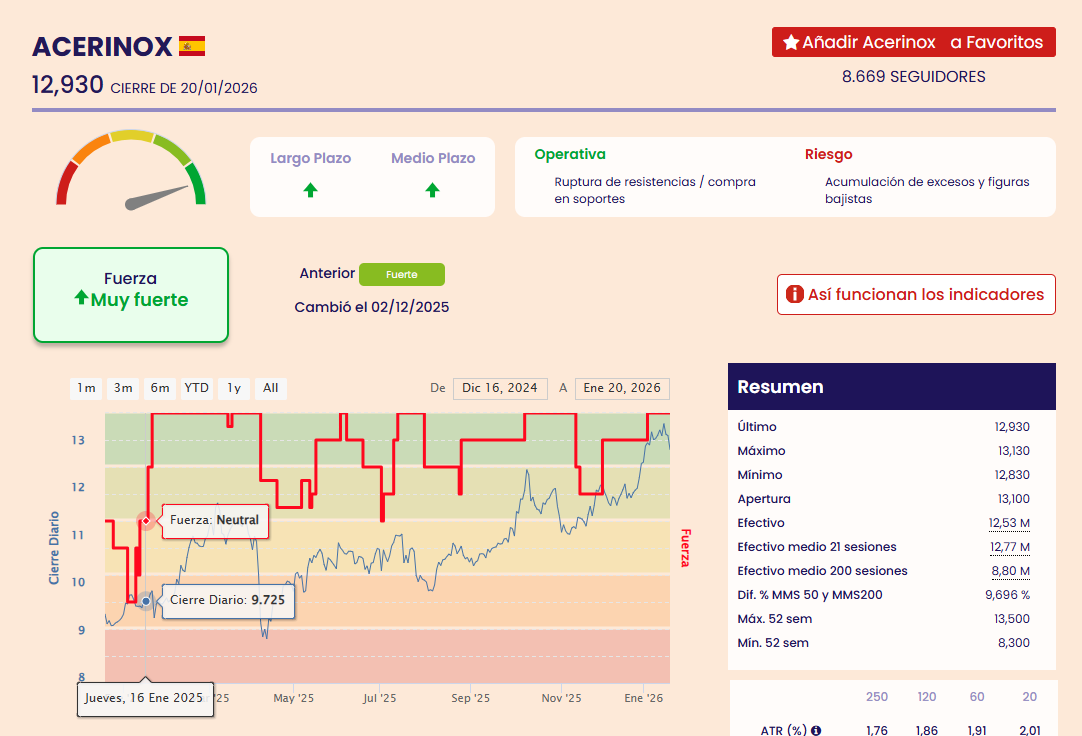Click the Cierre Diario axis label
Viewport: 1082px width, 736px height.
click(x=54, y=548)
